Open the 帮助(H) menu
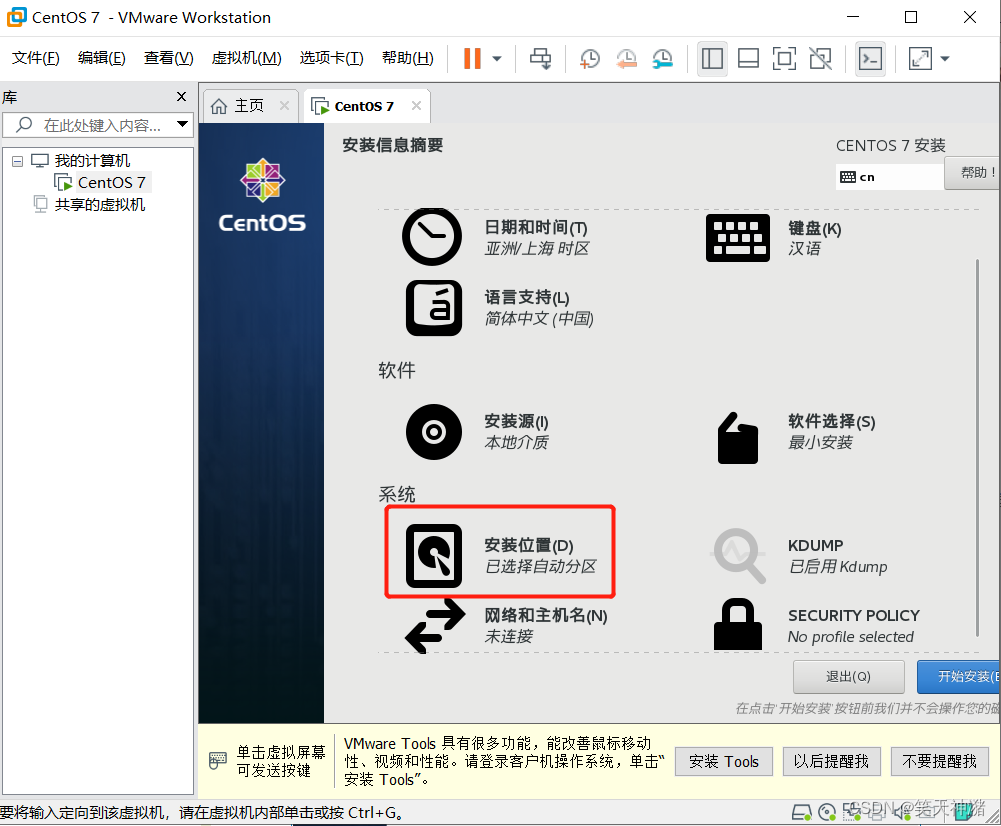Viewport: 1001px width, 826px height. click(x=407, y=58)
